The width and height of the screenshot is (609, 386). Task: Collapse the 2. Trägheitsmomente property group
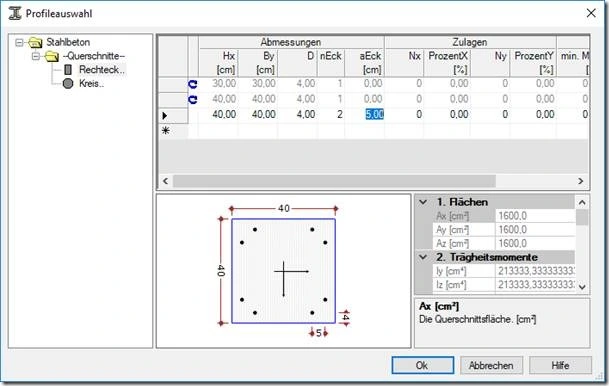pyautogui.click(x=423, y=257)
